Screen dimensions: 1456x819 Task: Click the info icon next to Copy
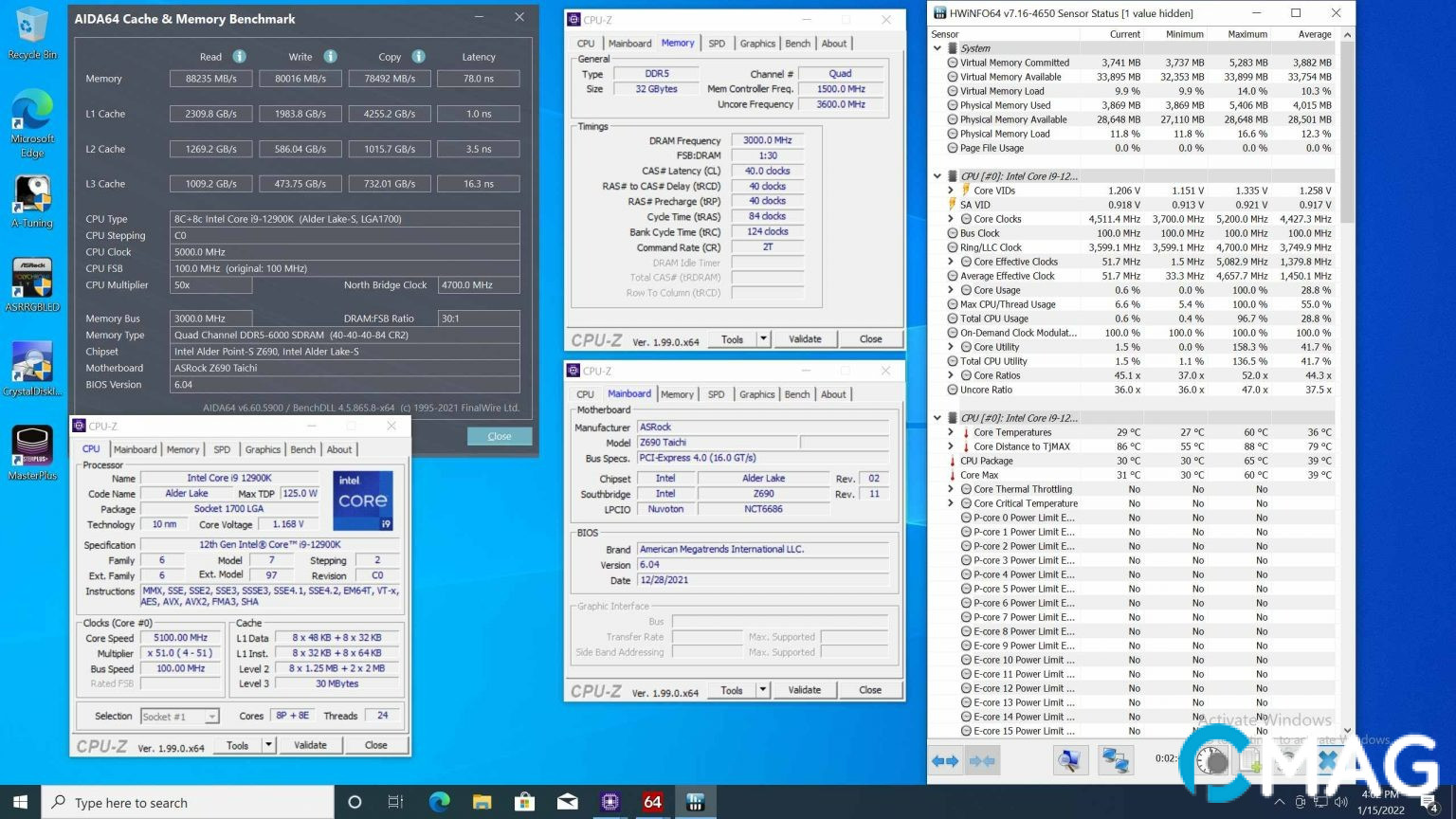coord(418,57)
